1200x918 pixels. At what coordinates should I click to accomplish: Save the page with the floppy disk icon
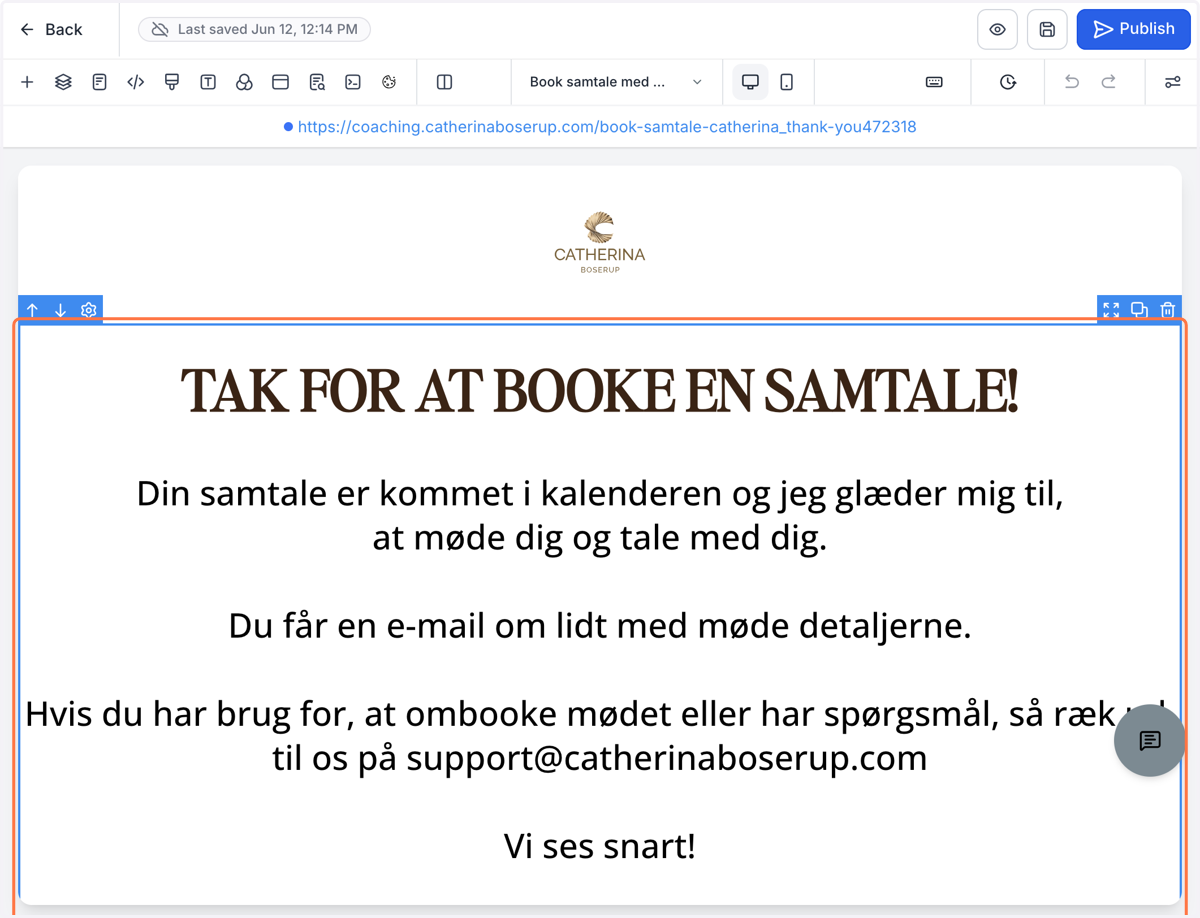1047,29
